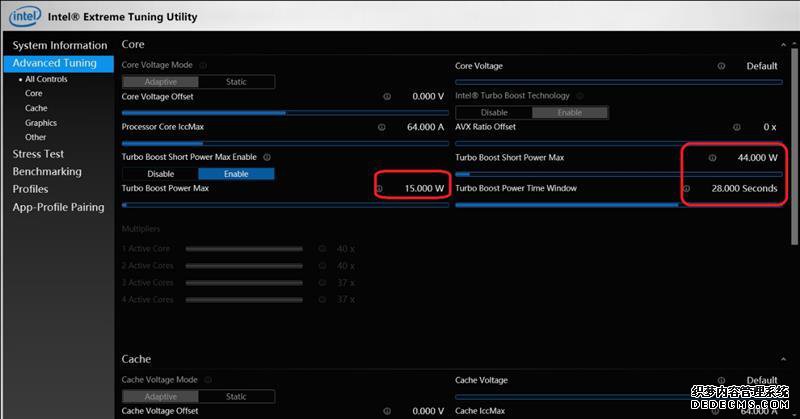Viewport: 800px width, 419px height.
Task: Click the 44.000 W Short Power Max value
Action: (757, 158)
